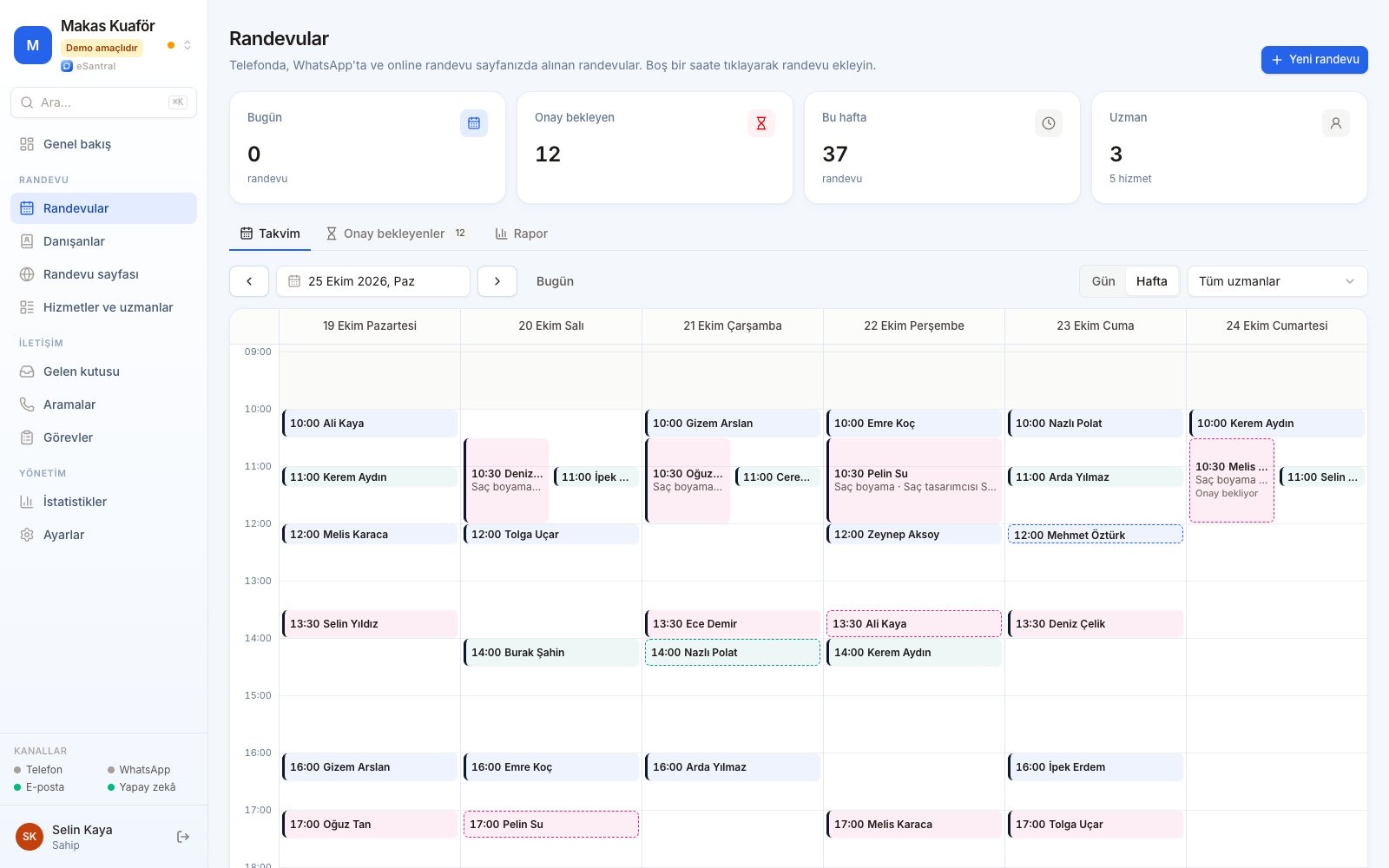Click the blue M workspace logo

click(x=33, y=45)
